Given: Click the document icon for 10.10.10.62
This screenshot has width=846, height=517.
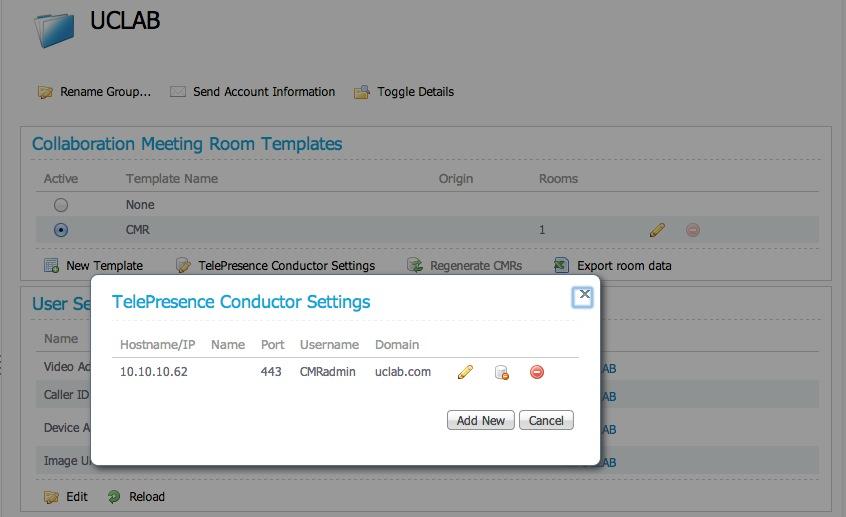Looking at the screenshot, I should point(501,372).
